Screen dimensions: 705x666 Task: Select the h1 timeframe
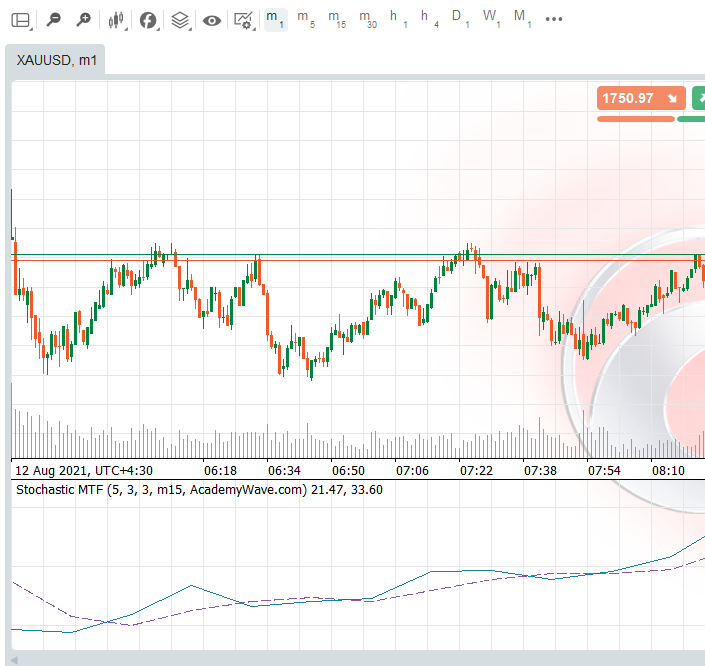point(398,20)
